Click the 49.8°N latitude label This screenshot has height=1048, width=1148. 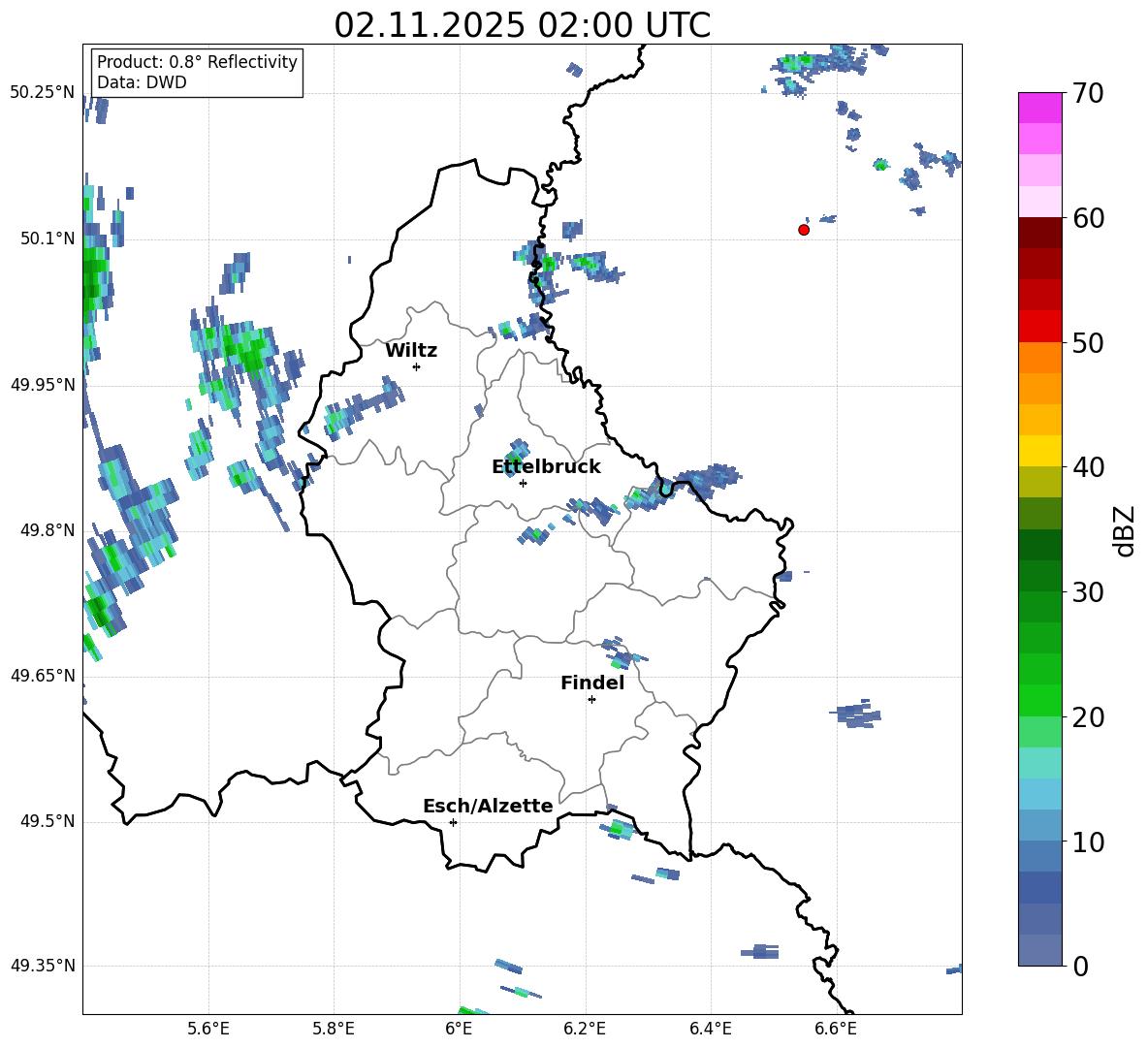tap(47, 530)
